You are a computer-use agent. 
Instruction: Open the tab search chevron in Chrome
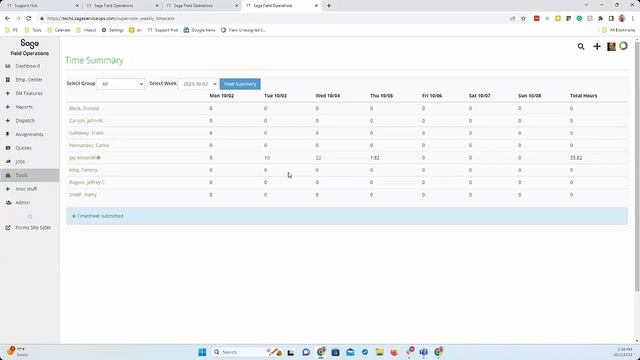tap(586, 5)
